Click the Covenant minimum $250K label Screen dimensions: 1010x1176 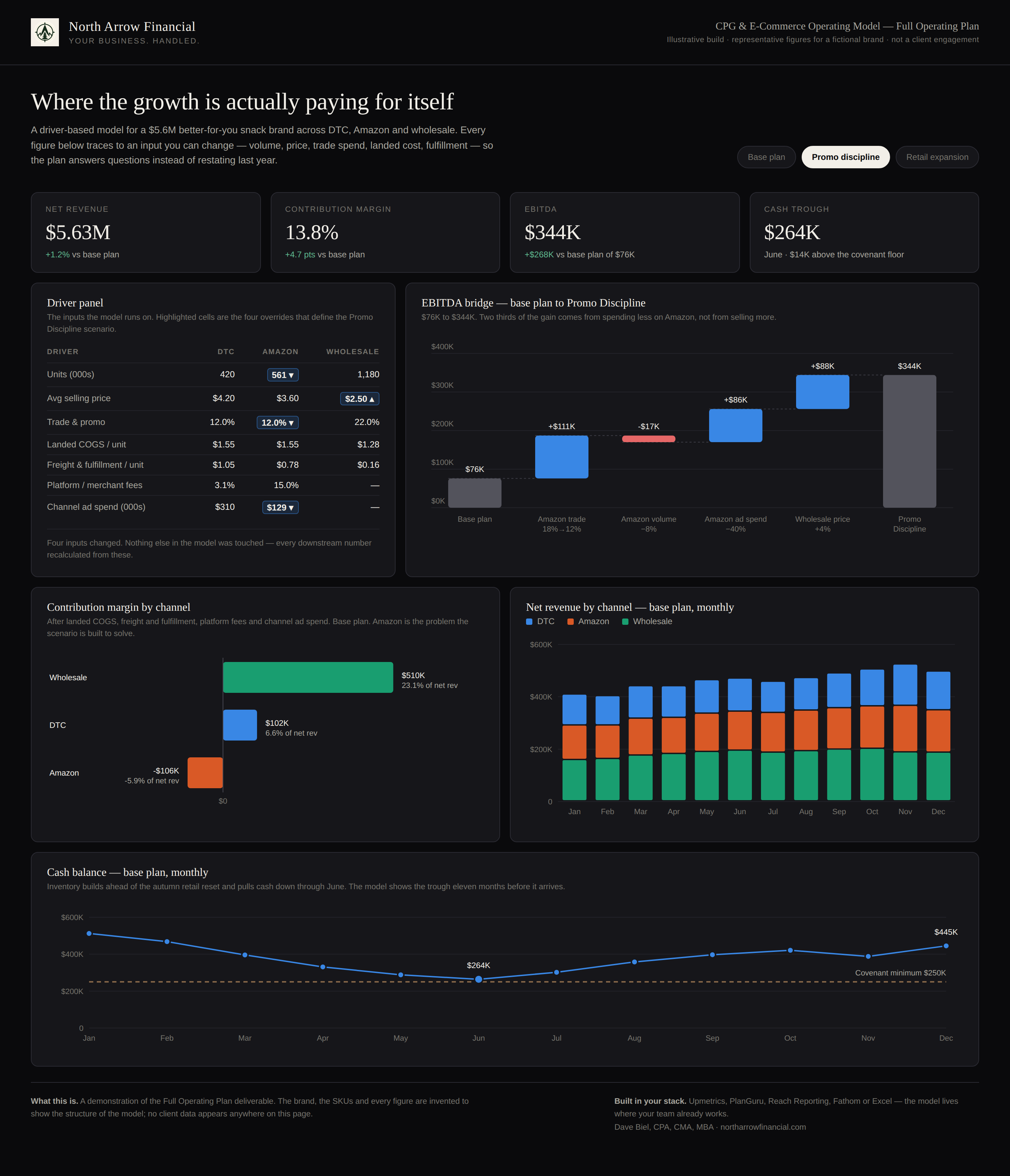click(901, 973)
